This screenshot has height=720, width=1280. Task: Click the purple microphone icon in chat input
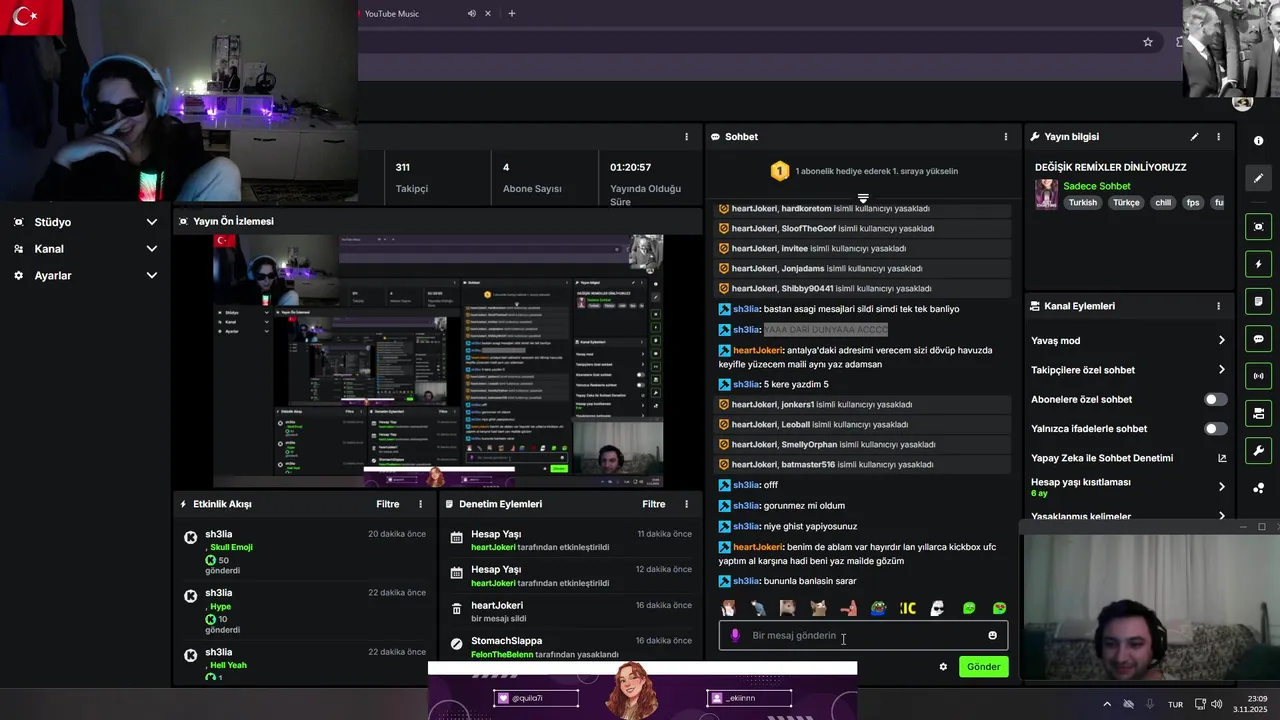pyautogui.click(x=735, y=635)
